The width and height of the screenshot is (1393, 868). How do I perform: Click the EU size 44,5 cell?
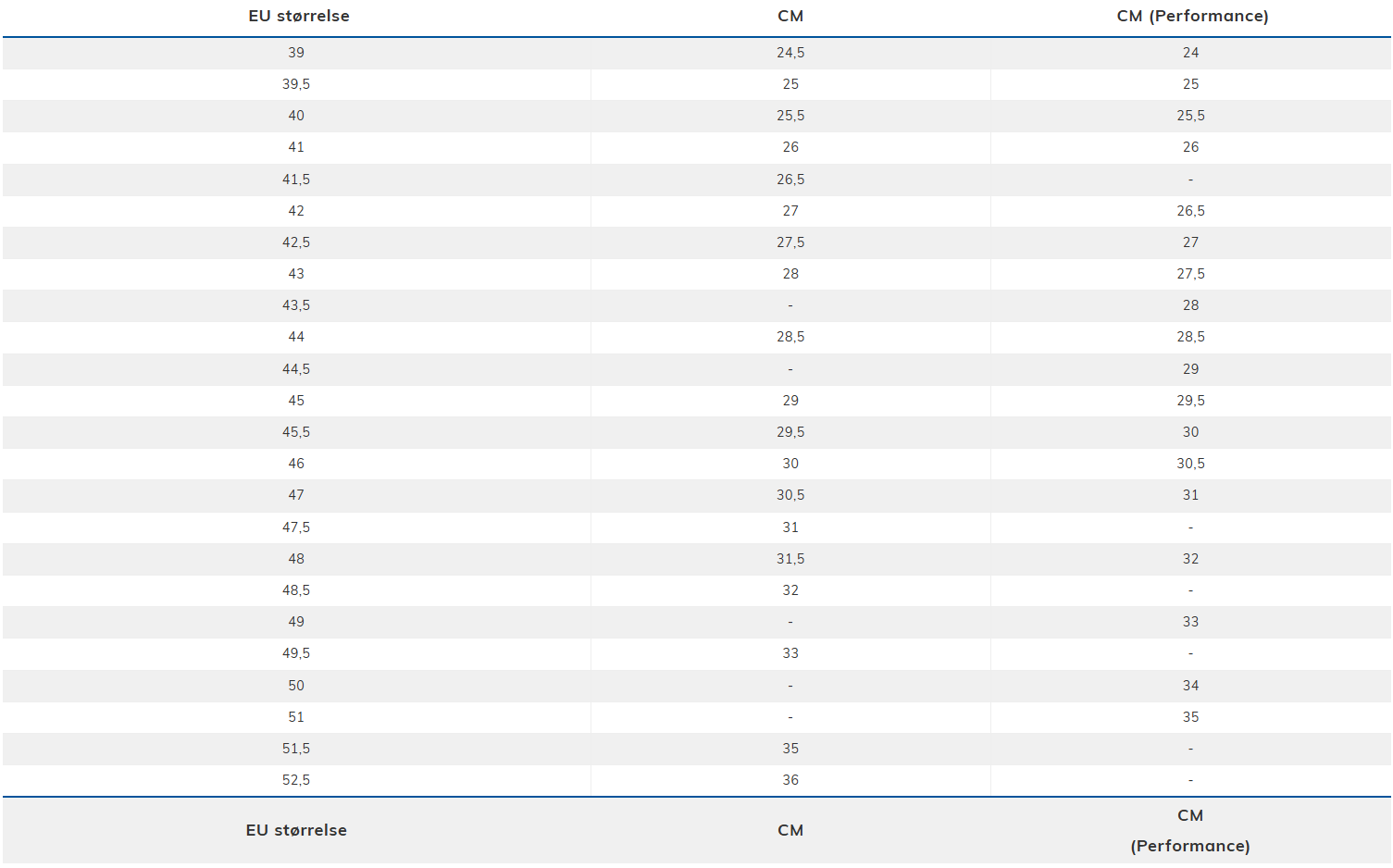296,369
